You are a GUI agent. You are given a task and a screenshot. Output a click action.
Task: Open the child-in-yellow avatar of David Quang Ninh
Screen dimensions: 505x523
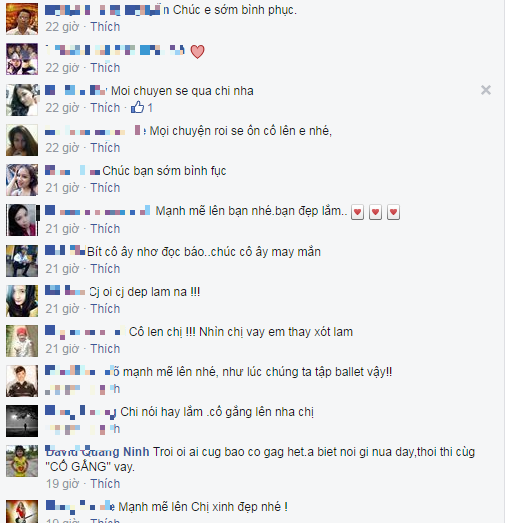point(22,461)
